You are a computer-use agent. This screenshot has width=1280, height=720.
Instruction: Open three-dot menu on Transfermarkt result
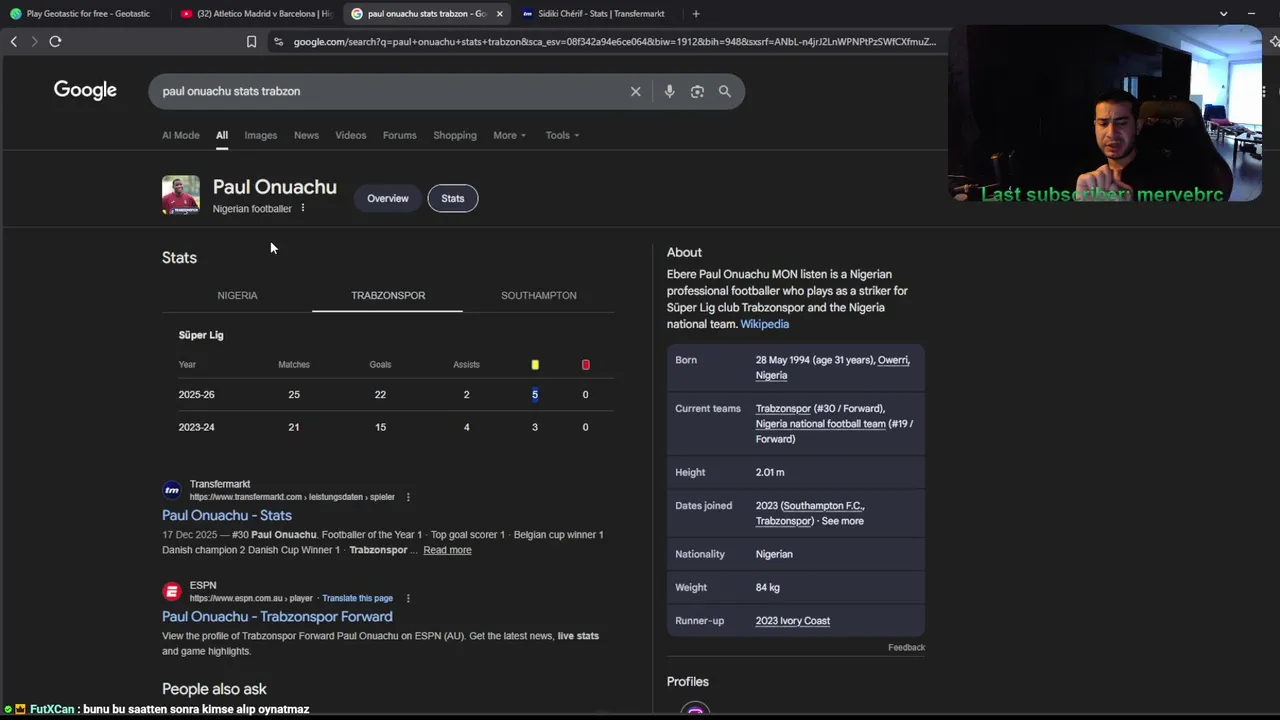click(x=408, y=497)
